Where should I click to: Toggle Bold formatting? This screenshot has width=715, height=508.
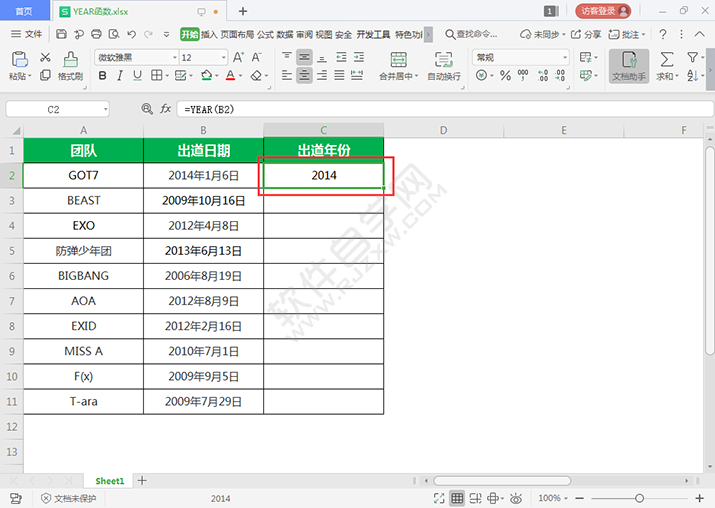[x=103, y=76]
